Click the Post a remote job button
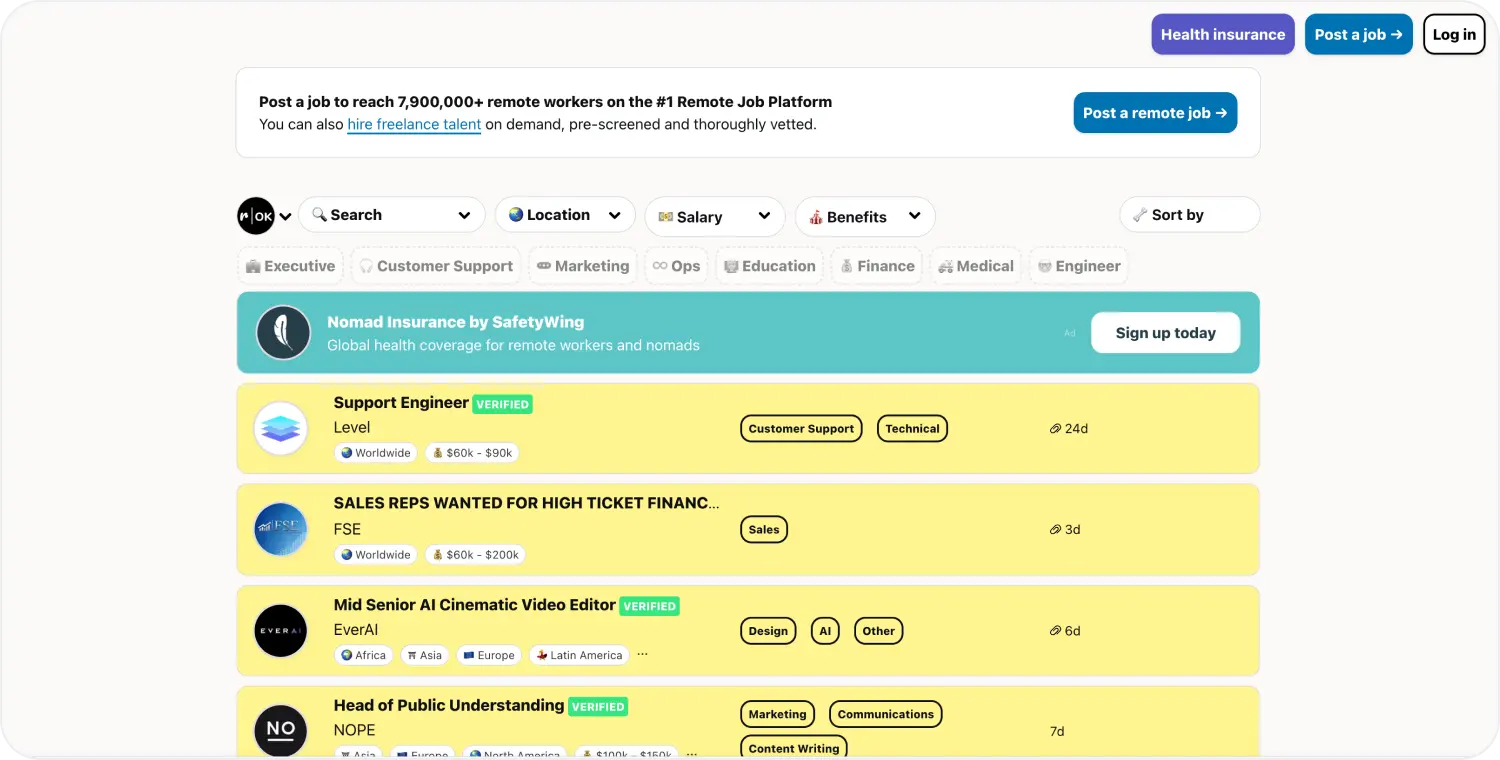 [1155, 113]
